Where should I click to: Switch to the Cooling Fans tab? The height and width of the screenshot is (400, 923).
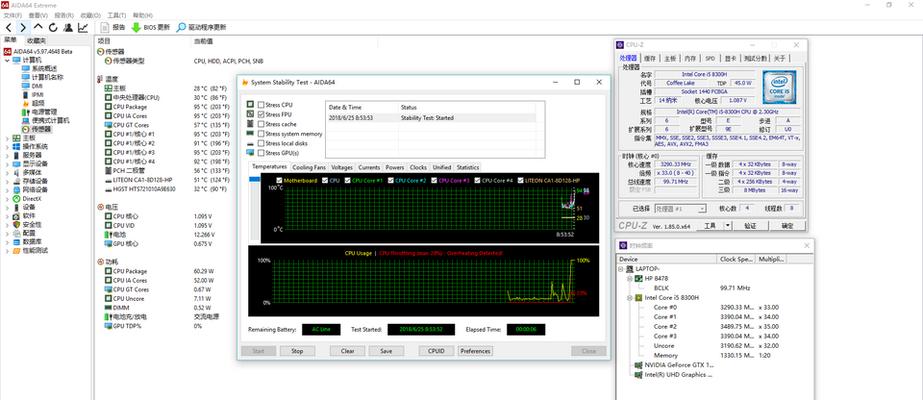[308, 168]
